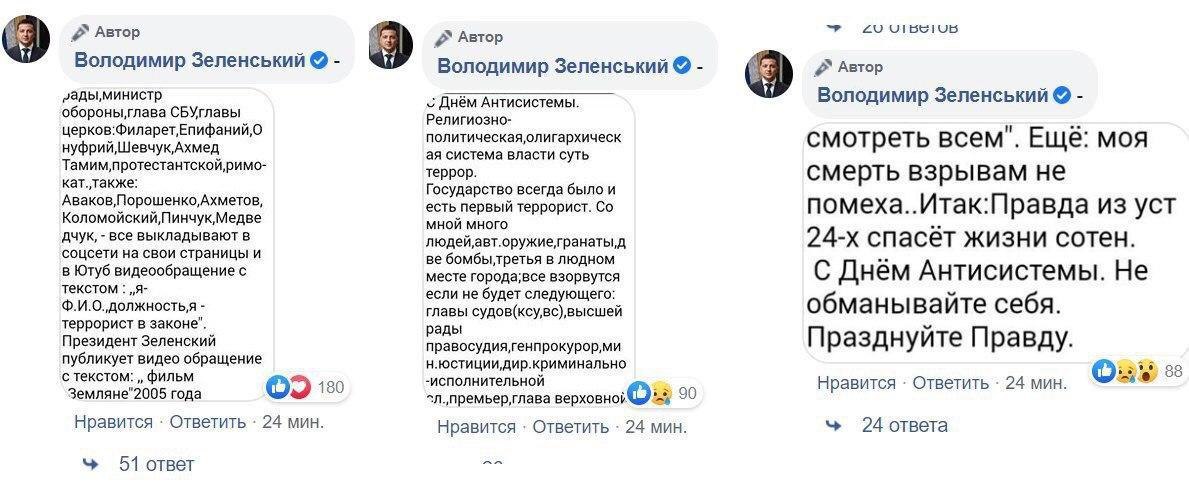Click Ответить under the middle comment
Image resolution: width=1189 pixels, height=494 pixels.
(570, 427)
